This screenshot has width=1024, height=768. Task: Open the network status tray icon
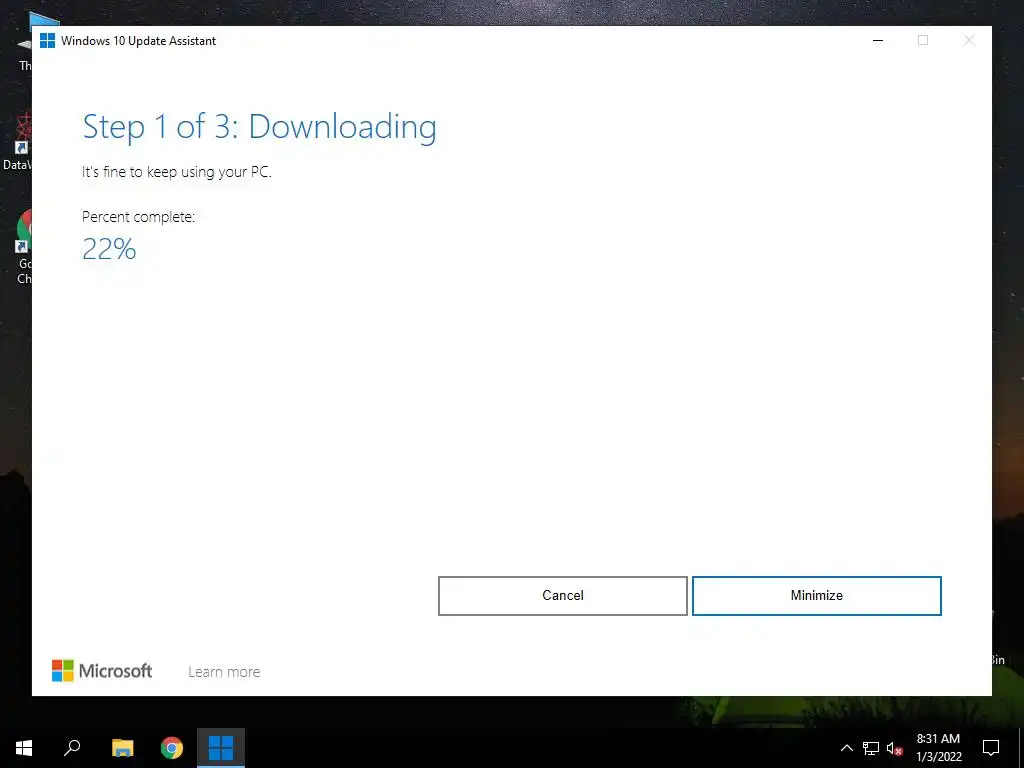[871, 748]
